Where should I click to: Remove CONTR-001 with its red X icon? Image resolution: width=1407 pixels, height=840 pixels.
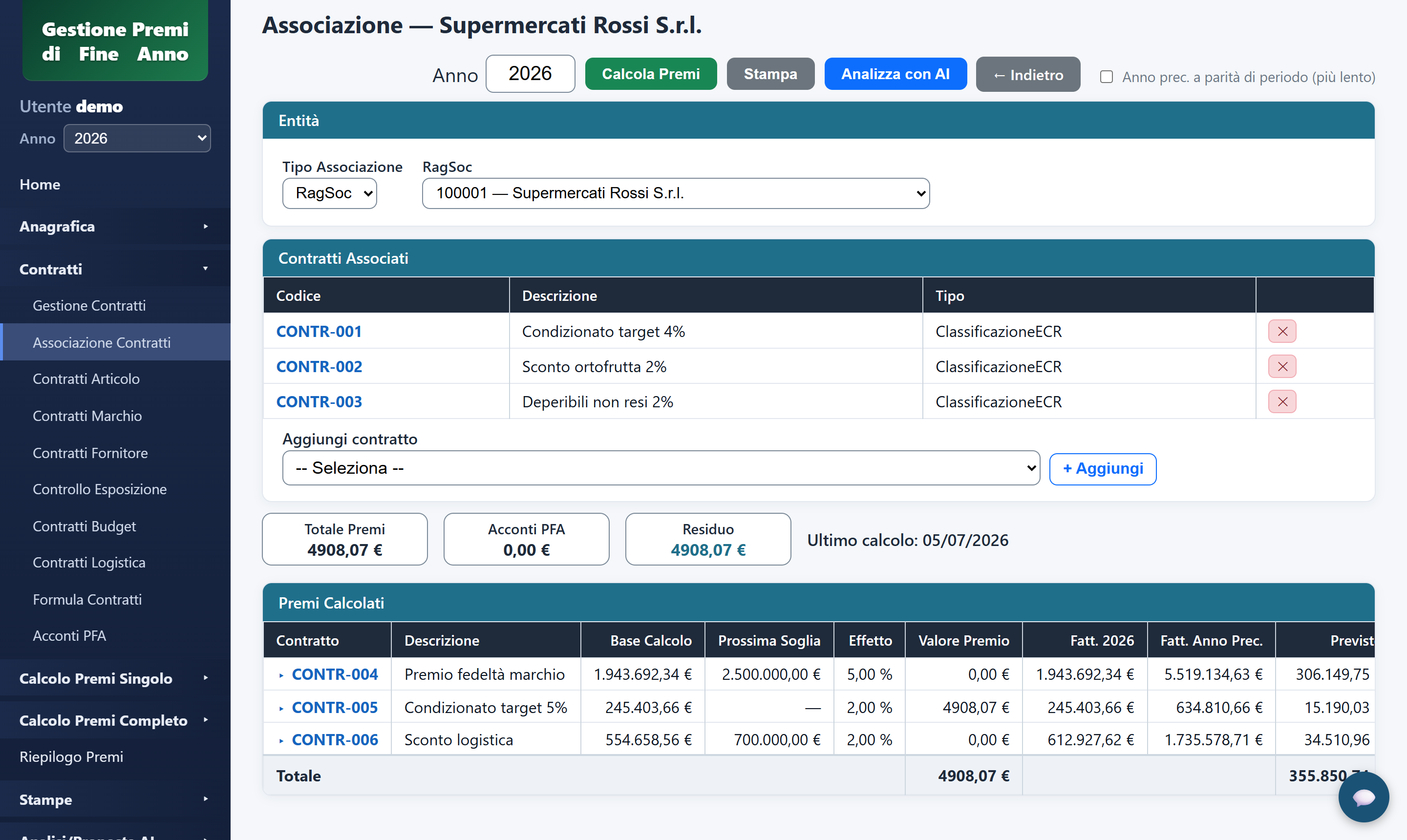tap(1282, 331)
